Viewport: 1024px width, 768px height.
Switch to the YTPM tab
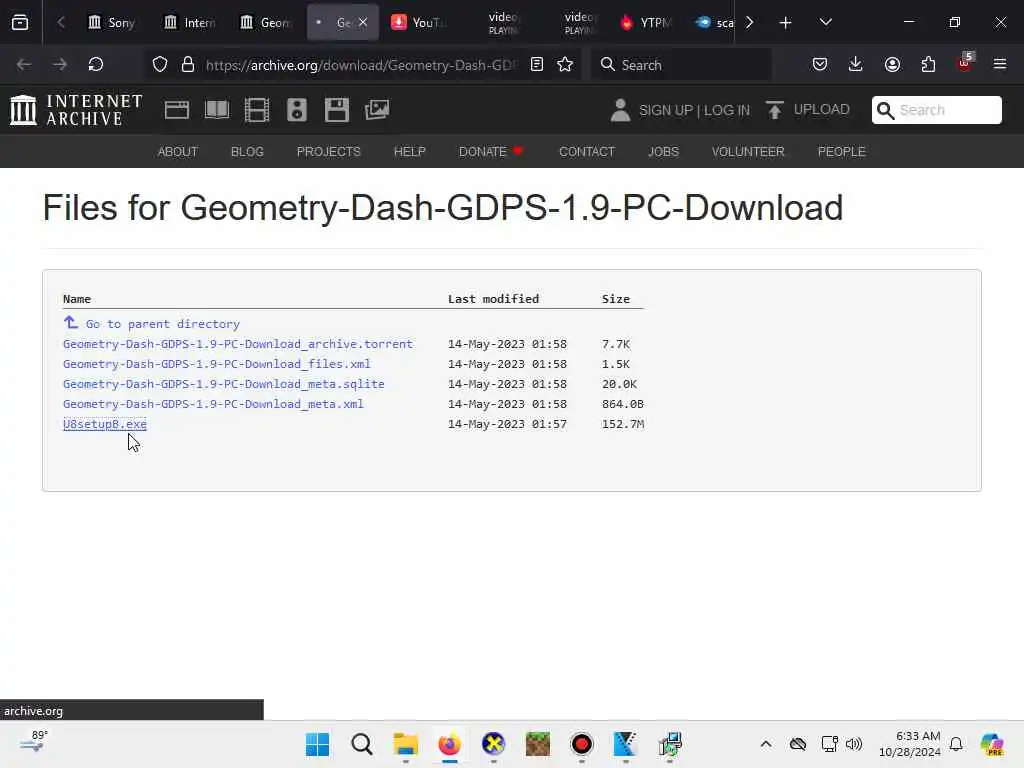coord(645,23)
